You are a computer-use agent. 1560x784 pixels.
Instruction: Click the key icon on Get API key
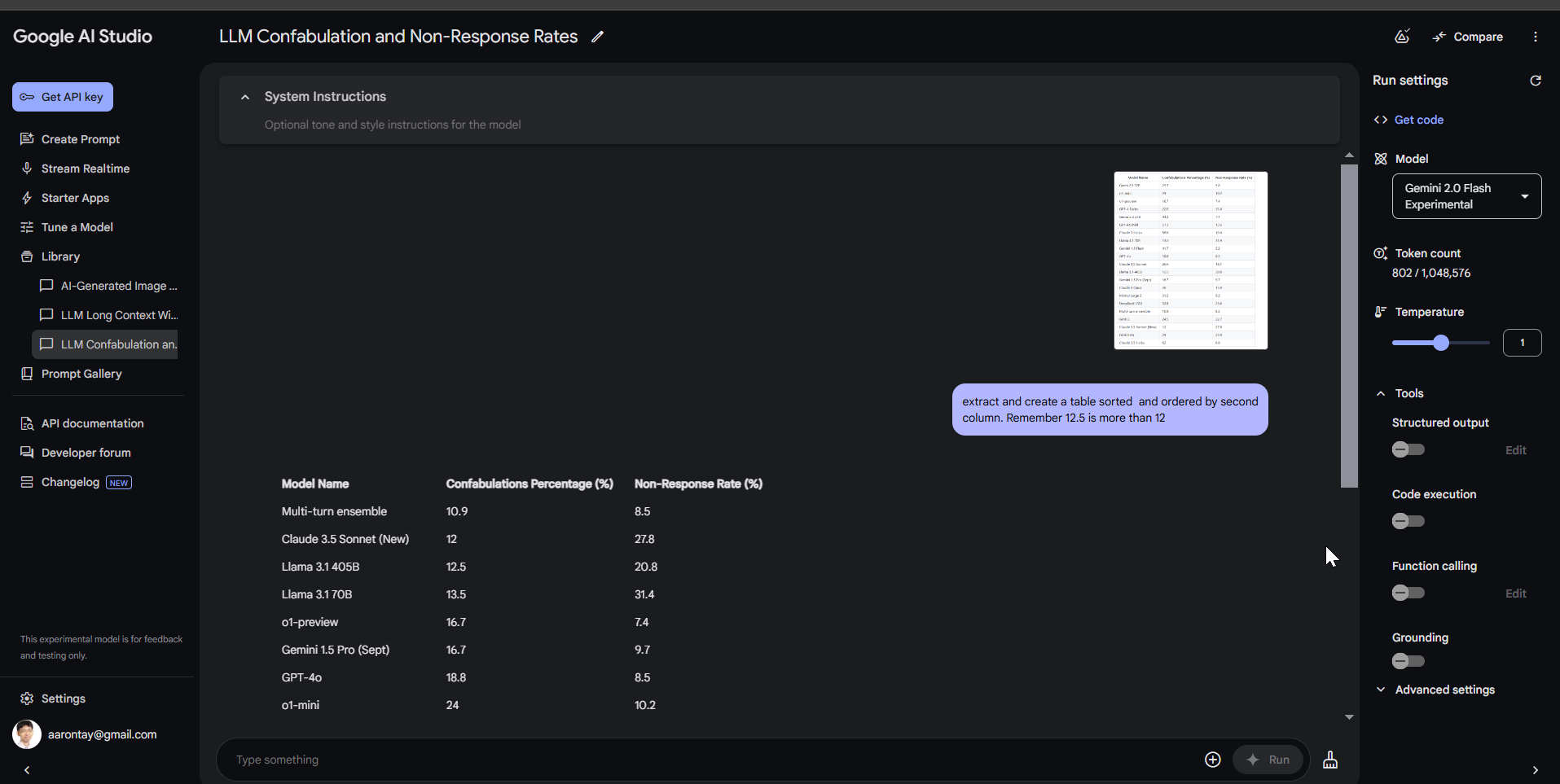[27, 97]
